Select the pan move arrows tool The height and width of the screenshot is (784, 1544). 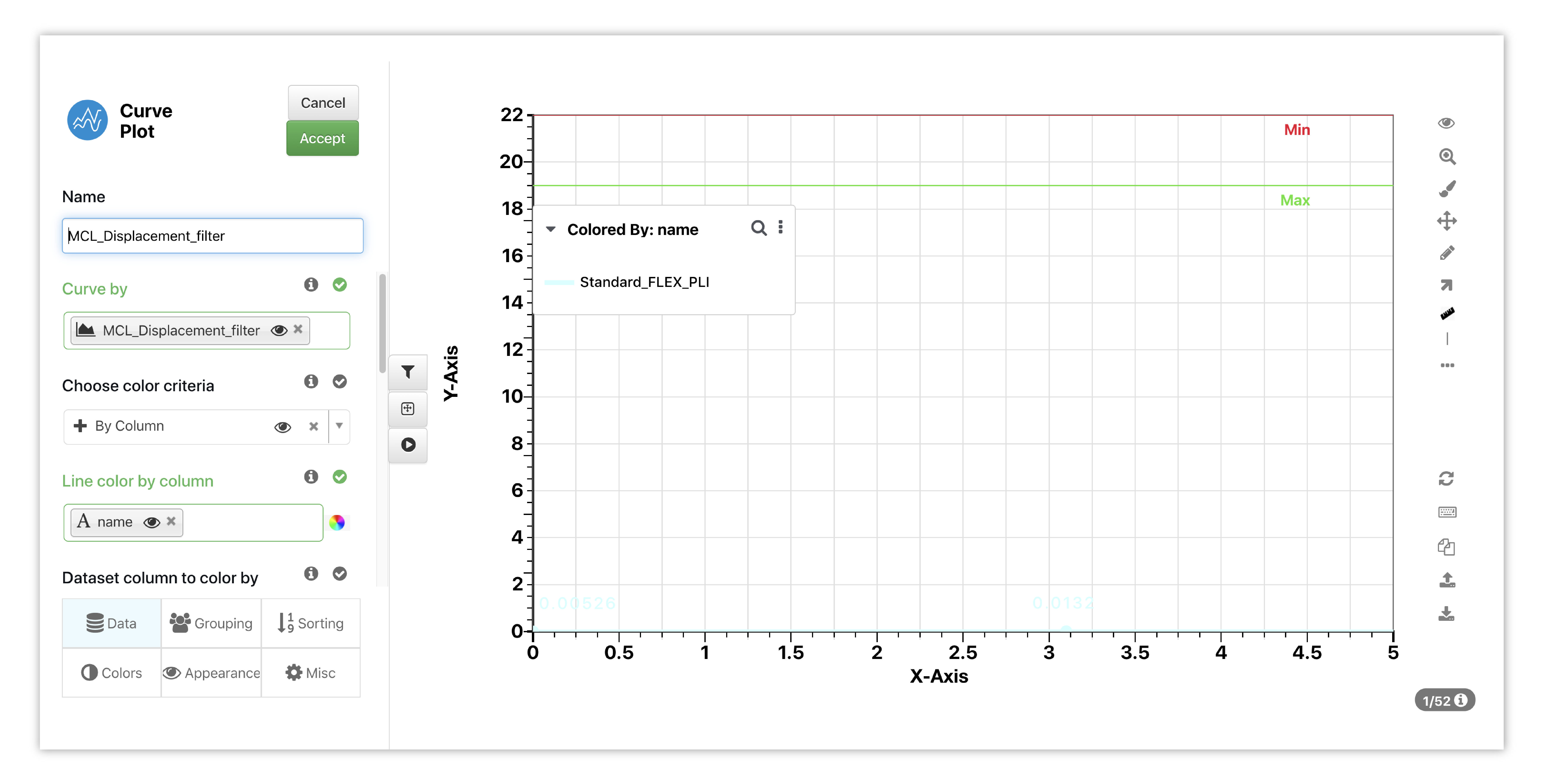(x=1447, y=221)
